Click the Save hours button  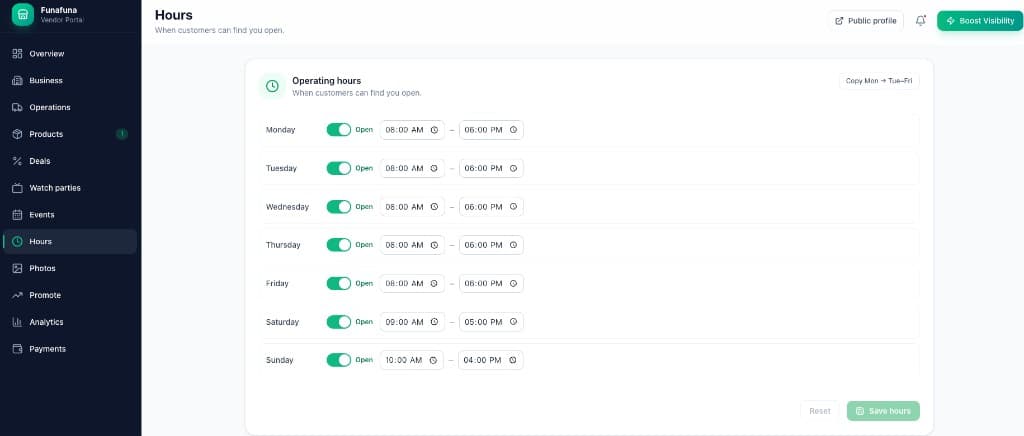pyautogui.click(x=883, y=411)
